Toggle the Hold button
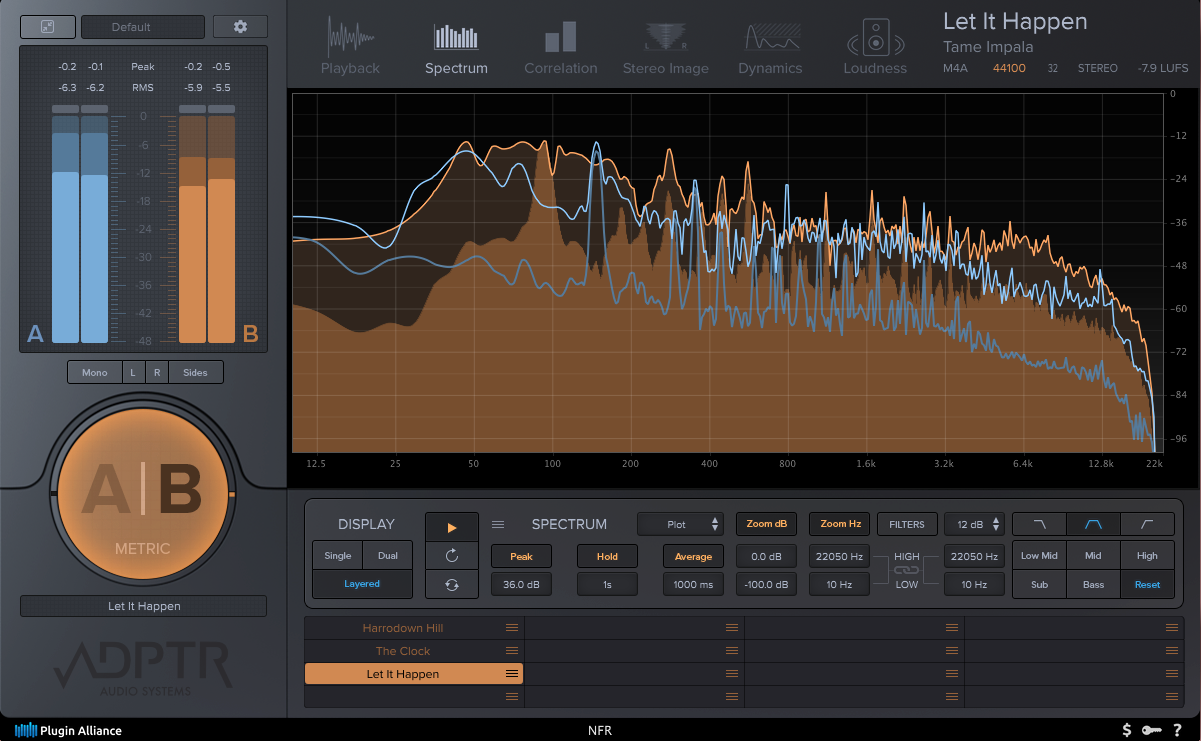 point(607,556)
